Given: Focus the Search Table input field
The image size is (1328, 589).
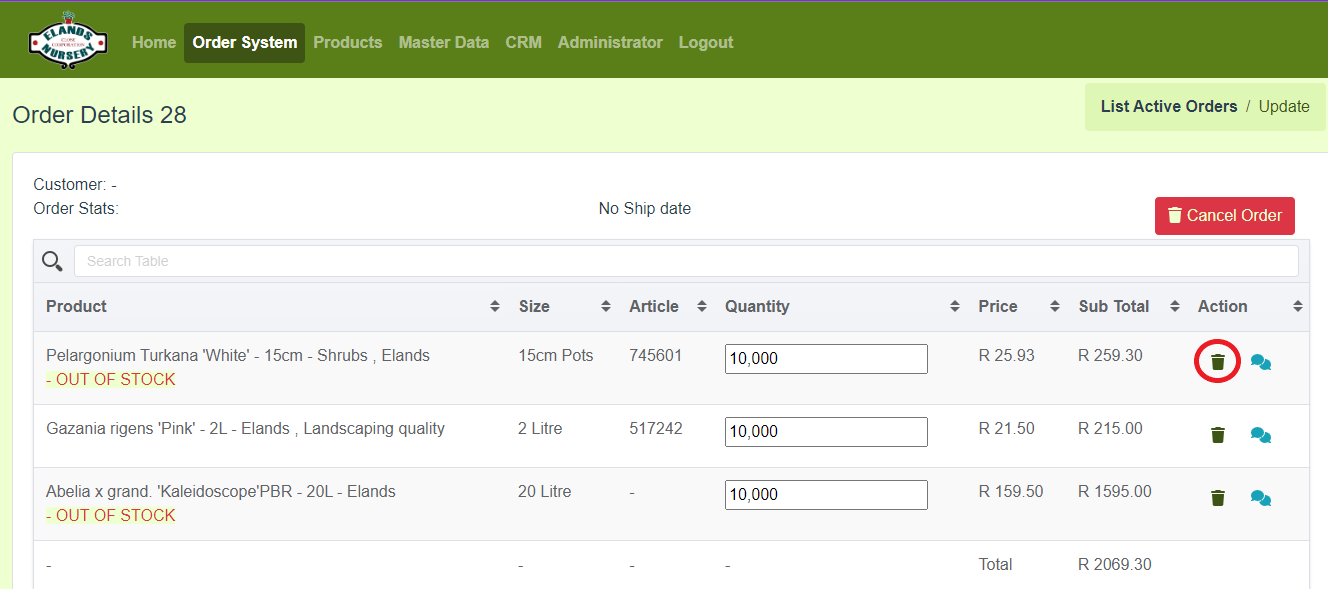Looking at the screenshot, I should 685,261.
